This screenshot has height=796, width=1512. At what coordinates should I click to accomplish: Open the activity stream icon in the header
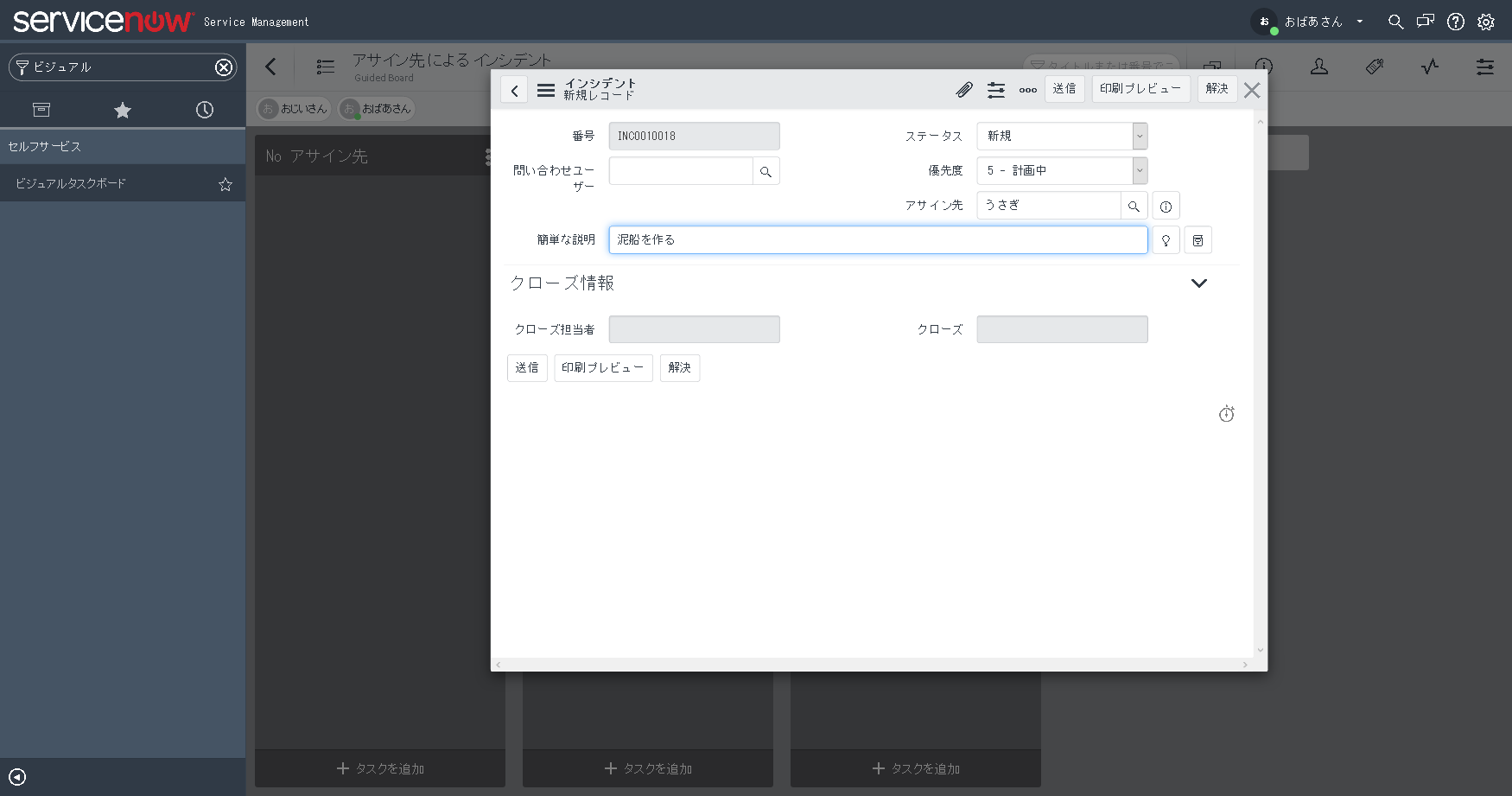1429,67
